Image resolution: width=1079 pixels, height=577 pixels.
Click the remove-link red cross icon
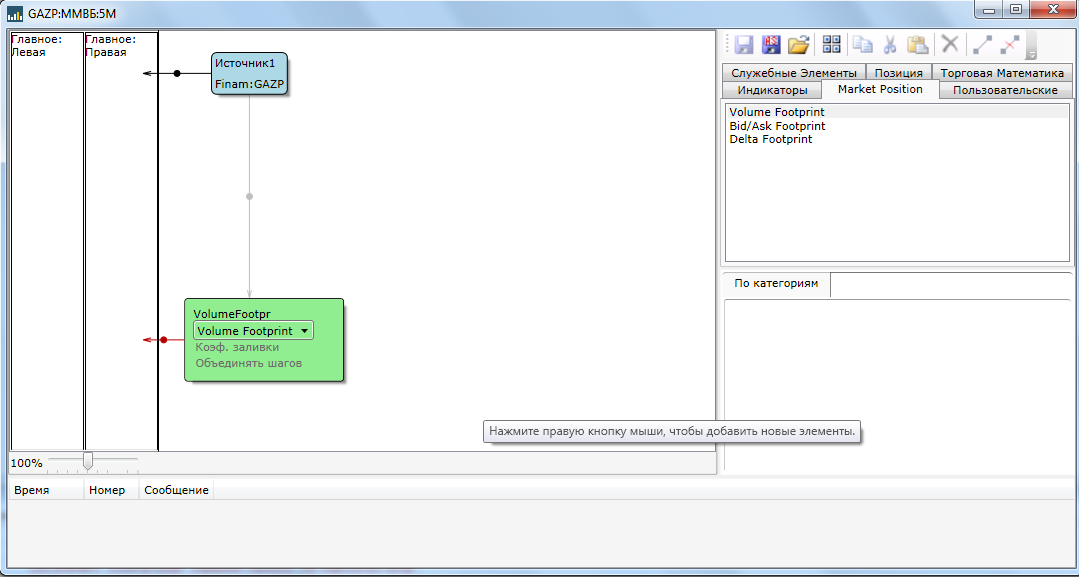coord(1009,45)
